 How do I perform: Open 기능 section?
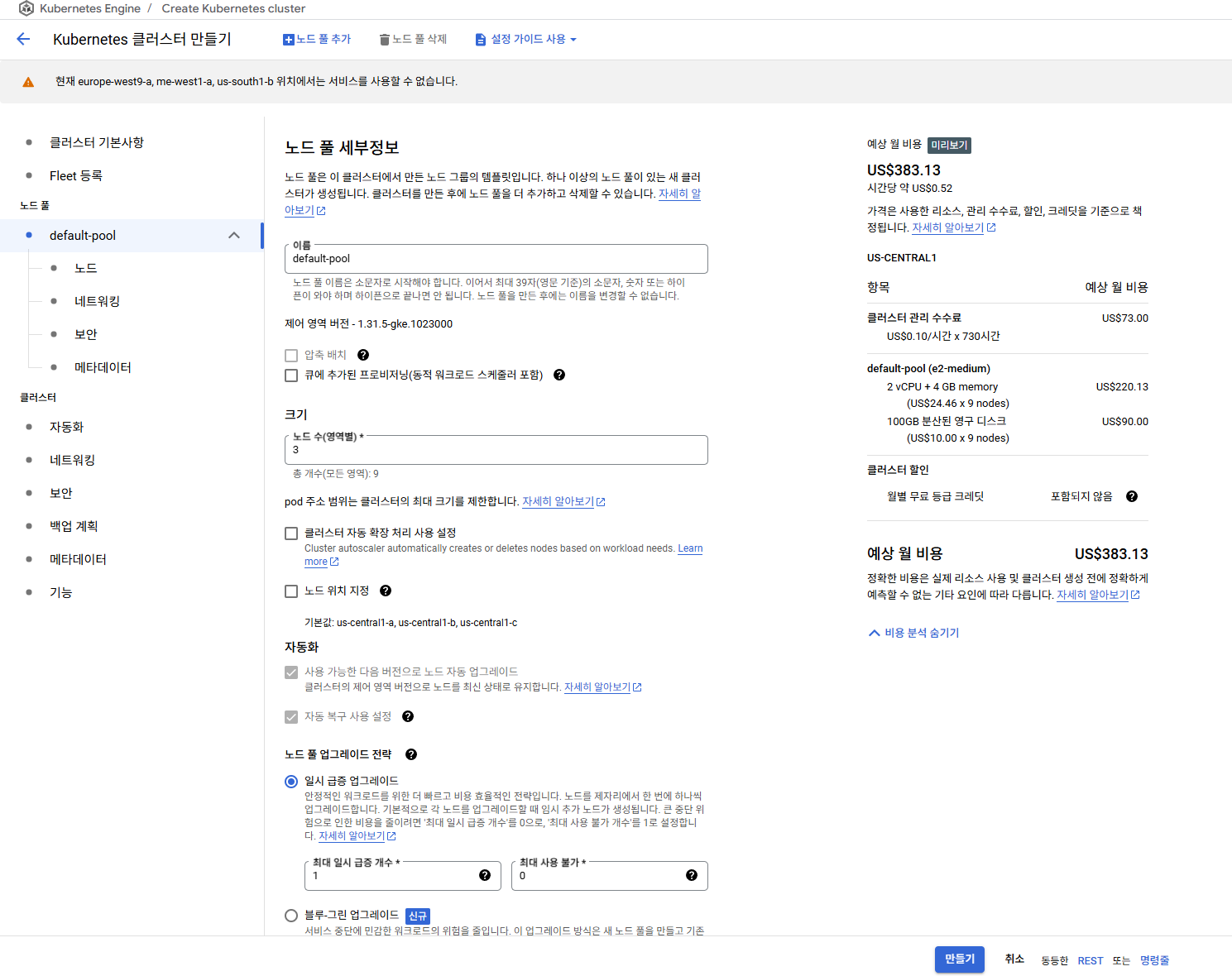pyautogui.click(x=61, y=592)
